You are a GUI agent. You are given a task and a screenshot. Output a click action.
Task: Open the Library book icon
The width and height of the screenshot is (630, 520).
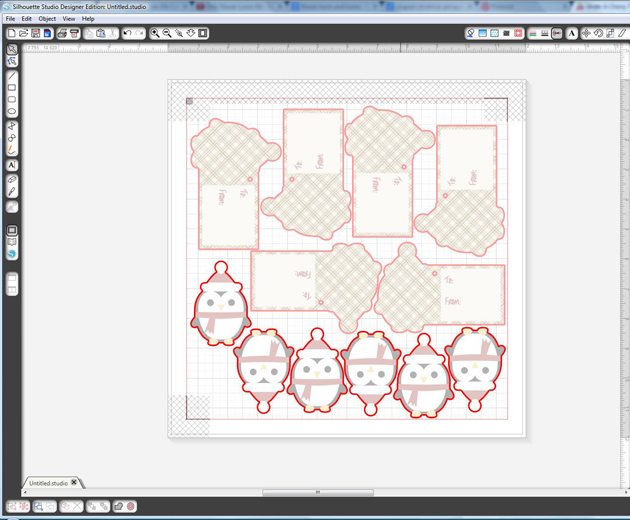click(12, 242)
